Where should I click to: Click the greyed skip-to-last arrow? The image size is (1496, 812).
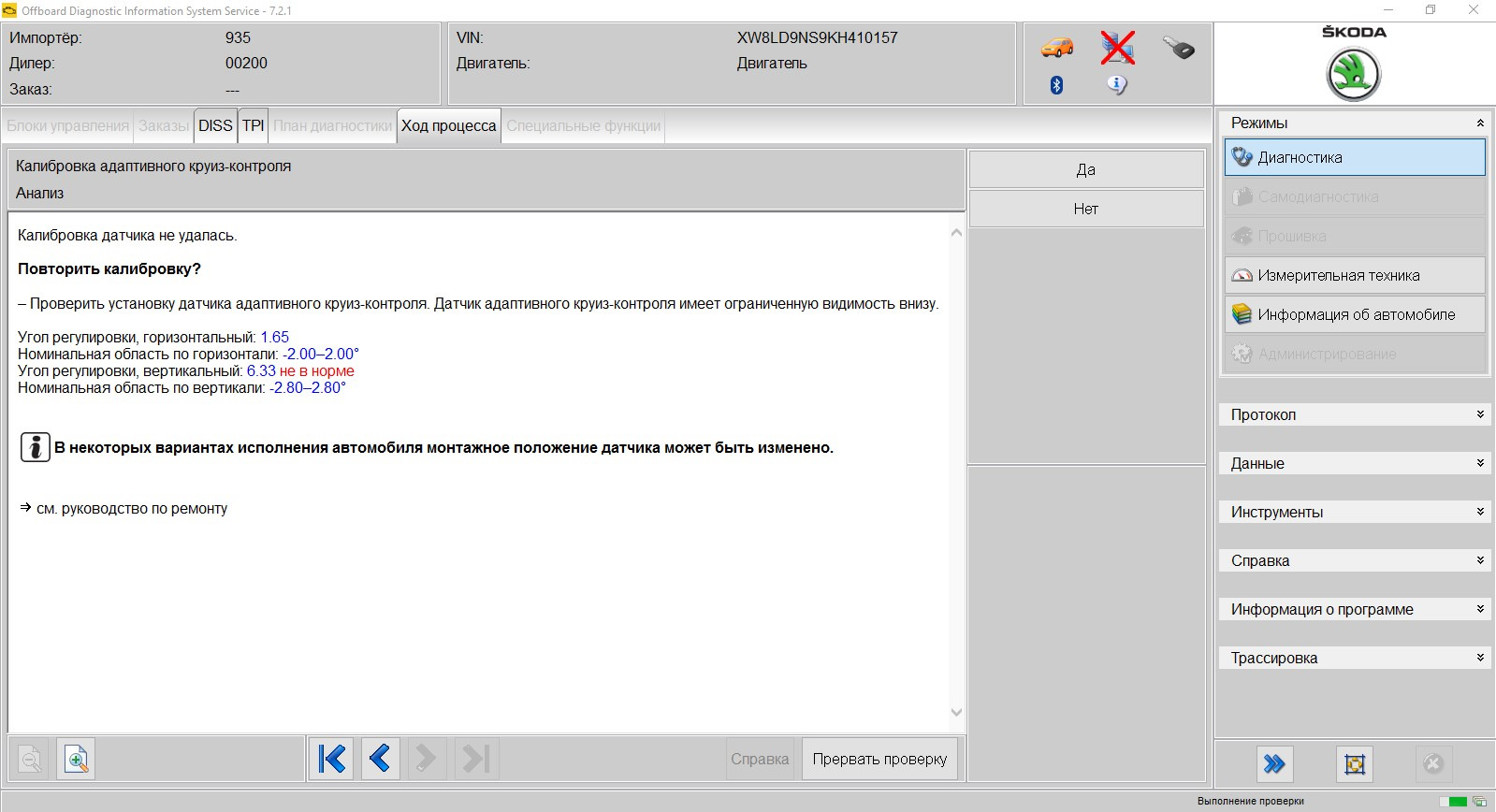point(476,758)
